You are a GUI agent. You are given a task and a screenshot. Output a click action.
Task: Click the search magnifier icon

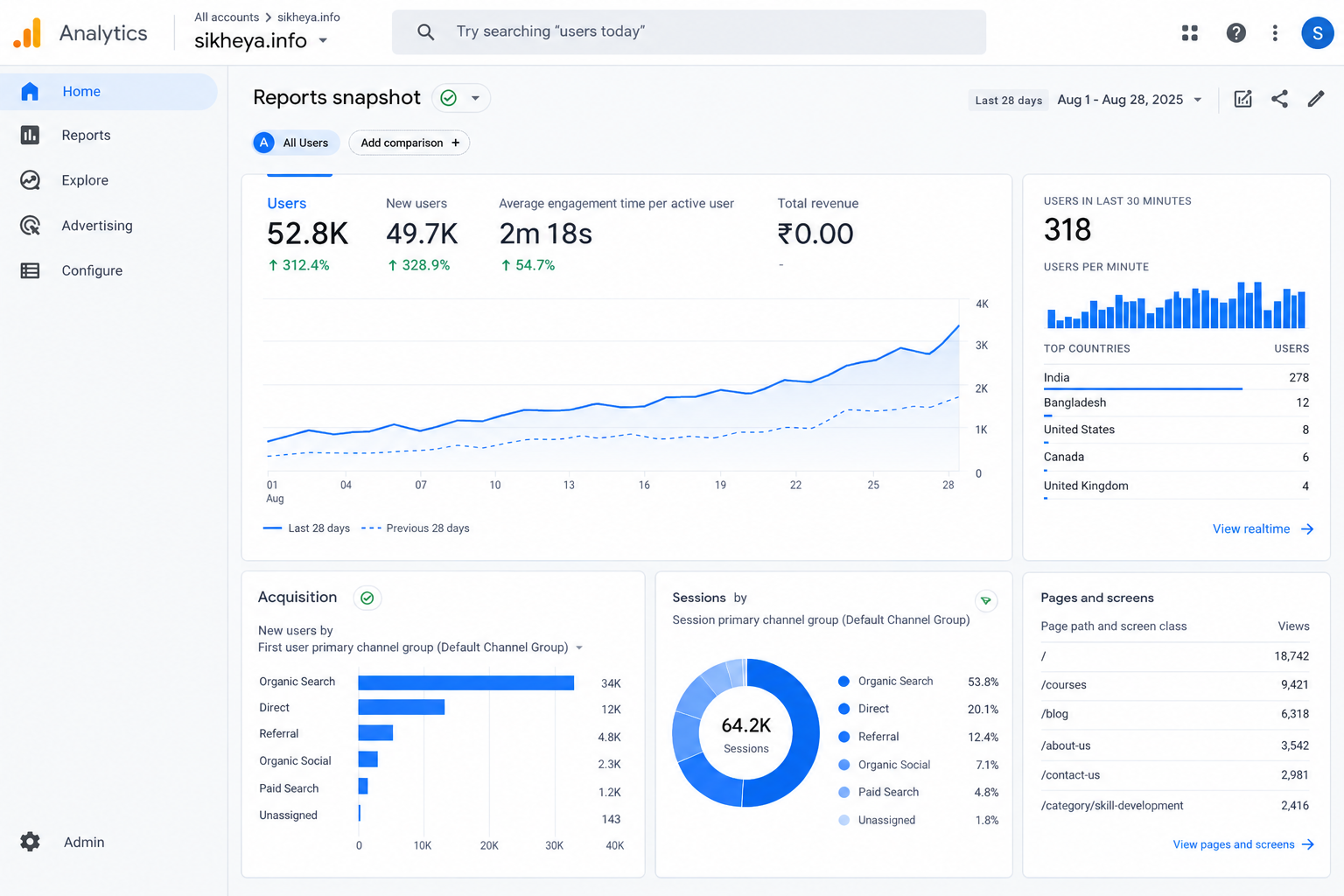pyautogui.click(x=425, y=31)
